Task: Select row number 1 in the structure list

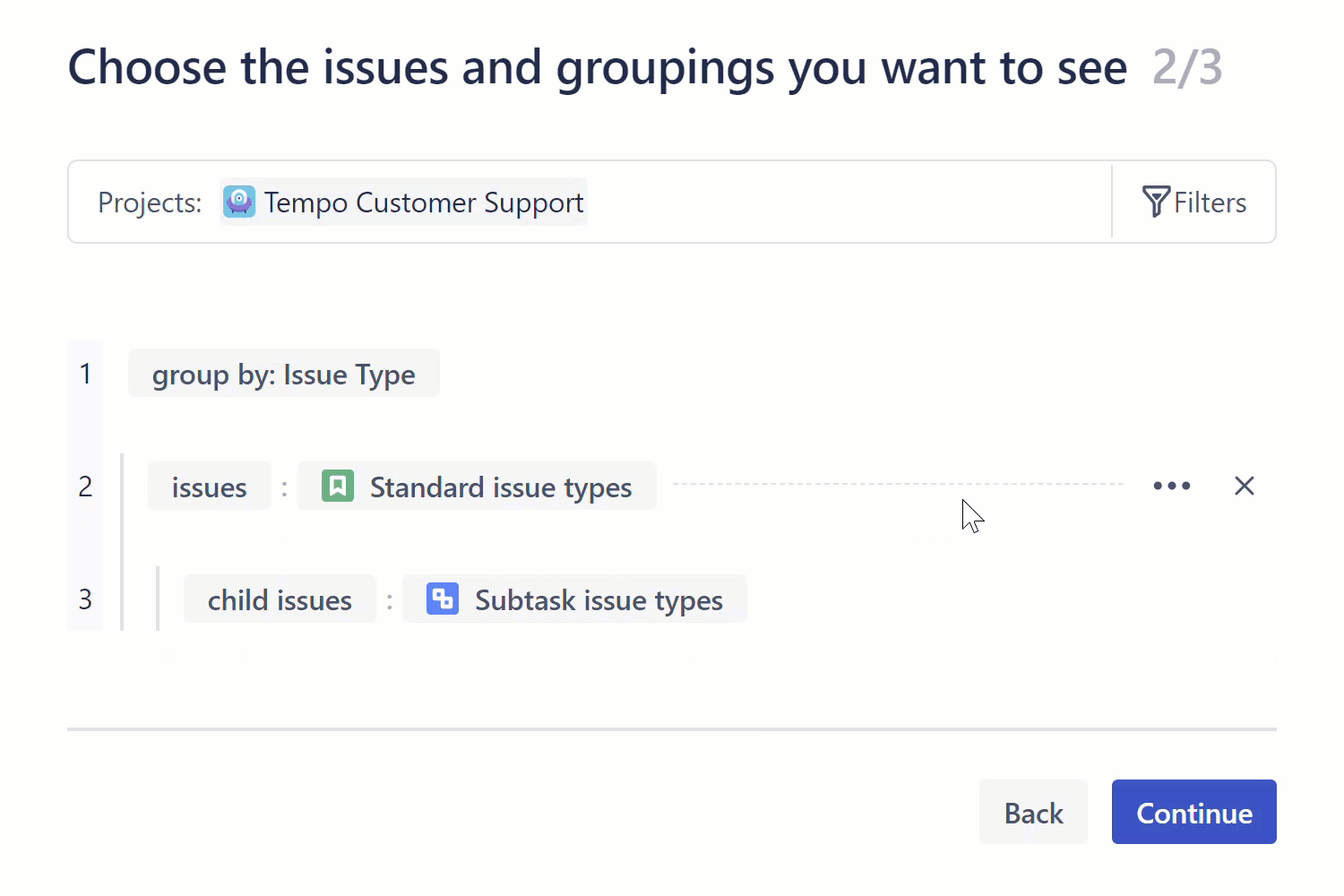Action: pyautogui.click(x=85, y=374)
